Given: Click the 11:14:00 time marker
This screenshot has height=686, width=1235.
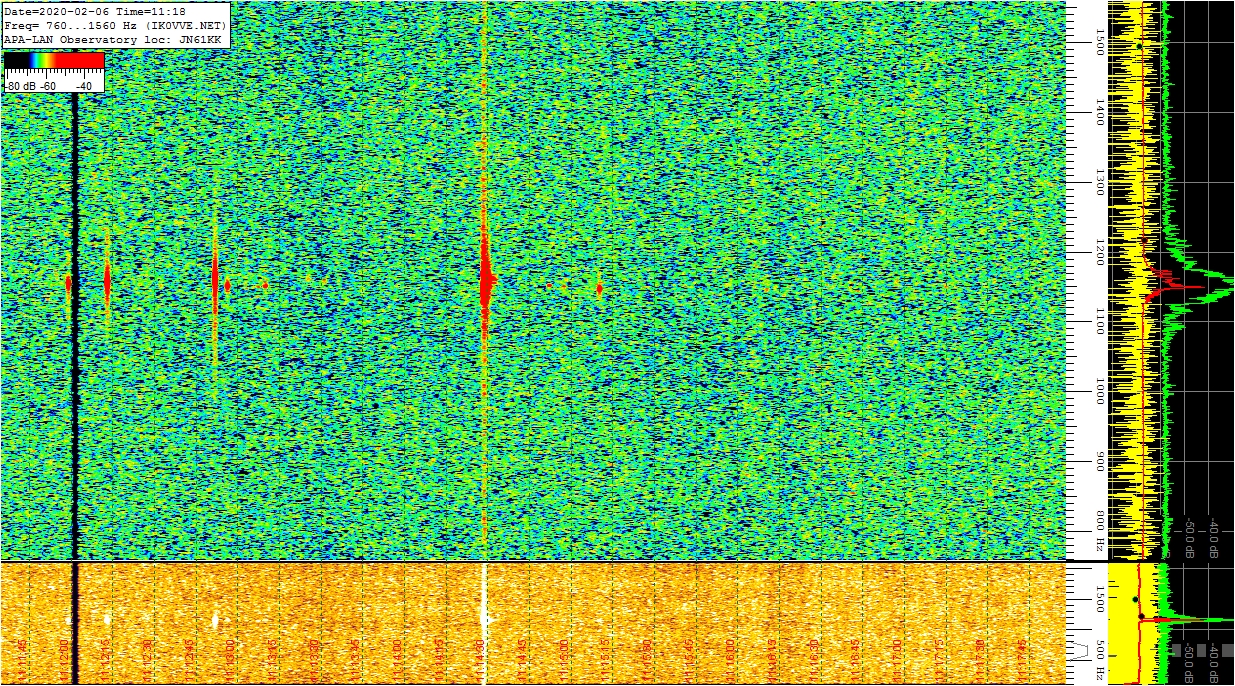Looking at the screenshot, I should point(397,658).
